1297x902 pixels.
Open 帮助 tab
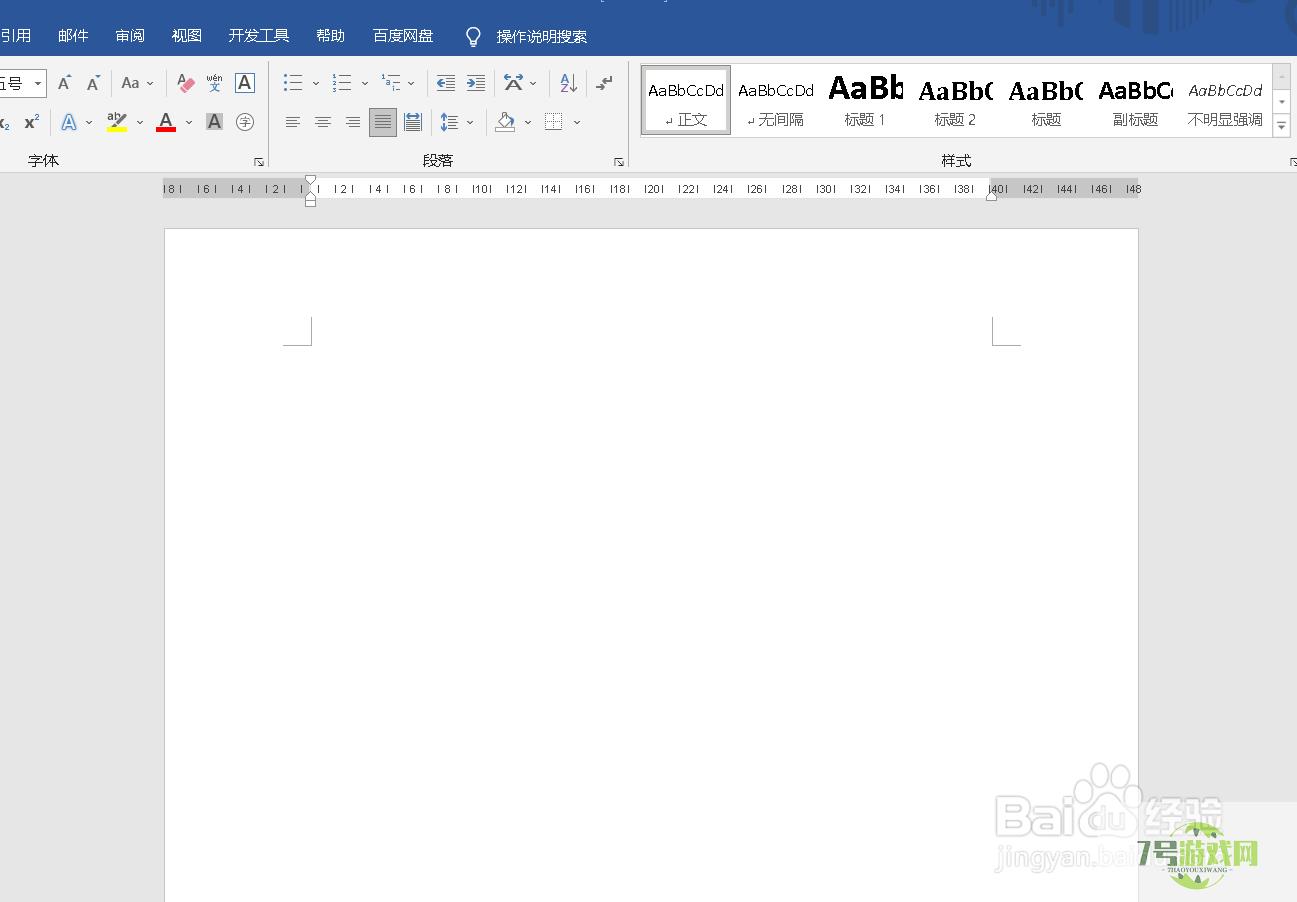pyautogui.click(x=330, y=35)
